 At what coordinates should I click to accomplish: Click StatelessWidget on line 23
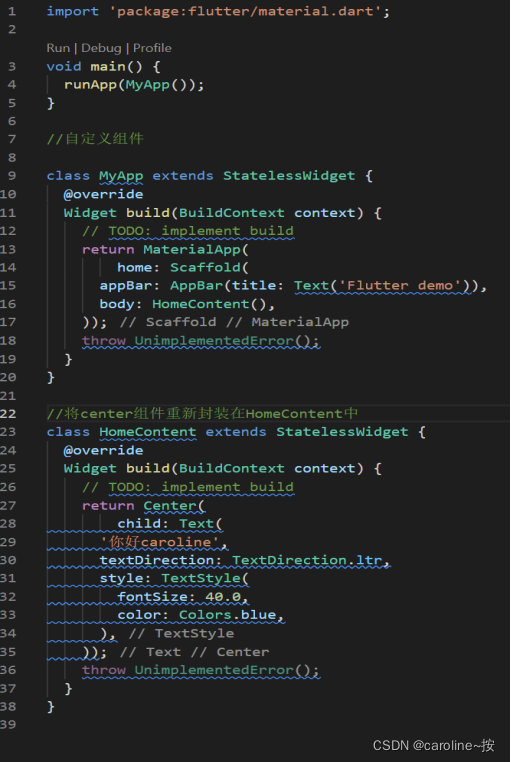pos(342,432)
